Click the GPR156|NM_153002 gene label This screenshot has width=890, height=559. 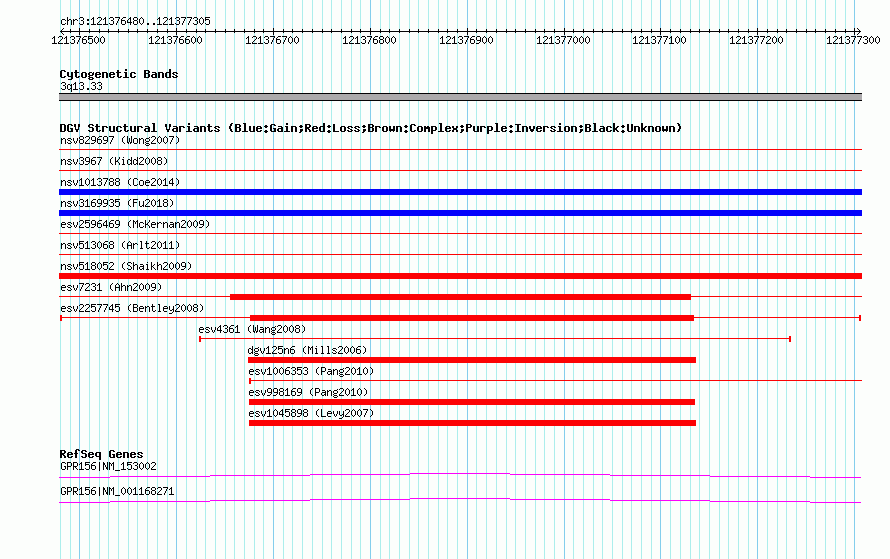click(x=108, y=466)
